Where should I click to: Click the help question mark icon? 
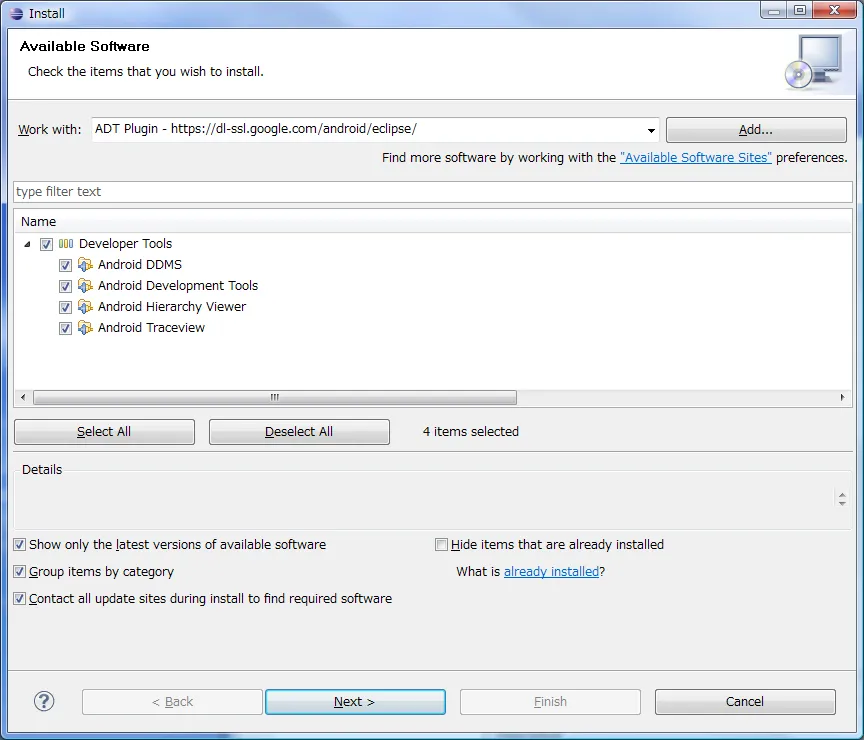coord(44,701)
